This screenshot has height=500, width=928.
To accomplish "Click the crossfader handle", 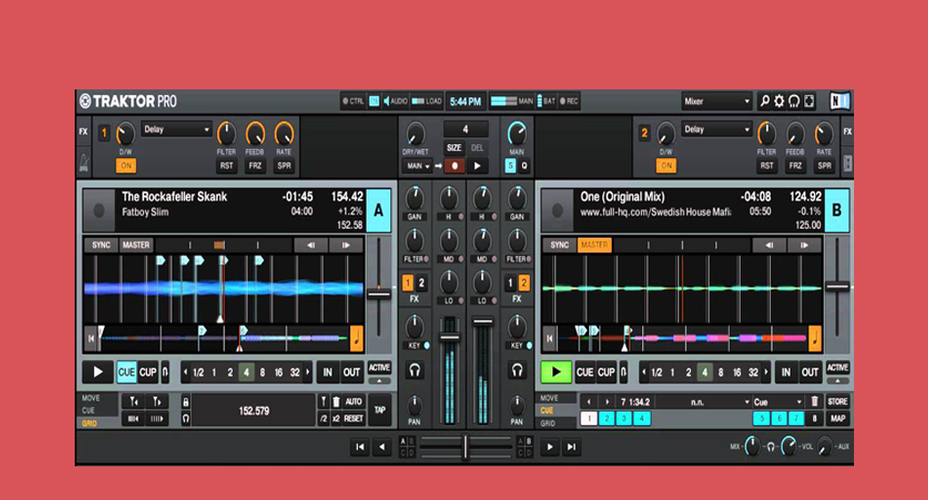I will point(465,447).
